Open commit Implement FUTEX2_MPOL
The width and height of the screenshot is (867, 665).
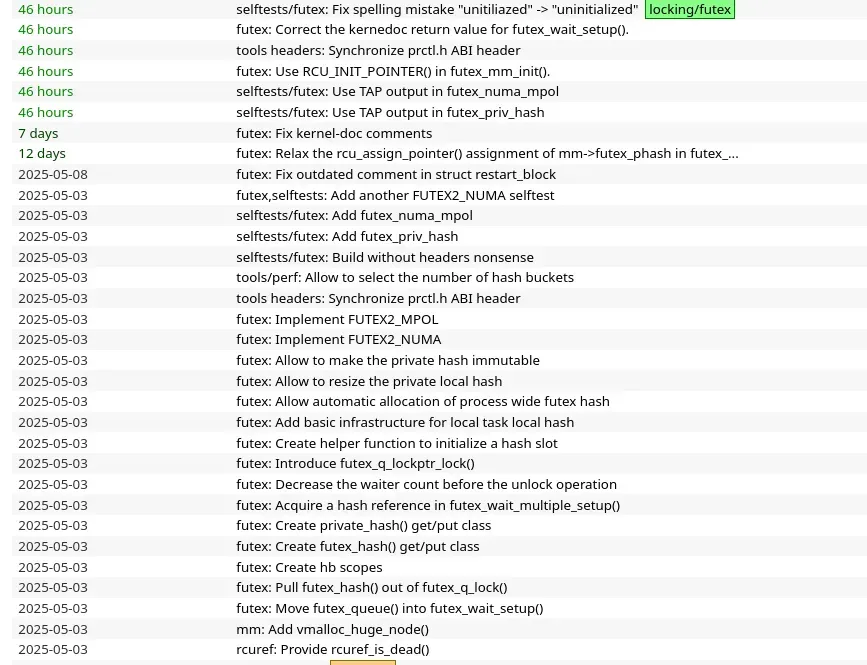click(x=337, y=320)
